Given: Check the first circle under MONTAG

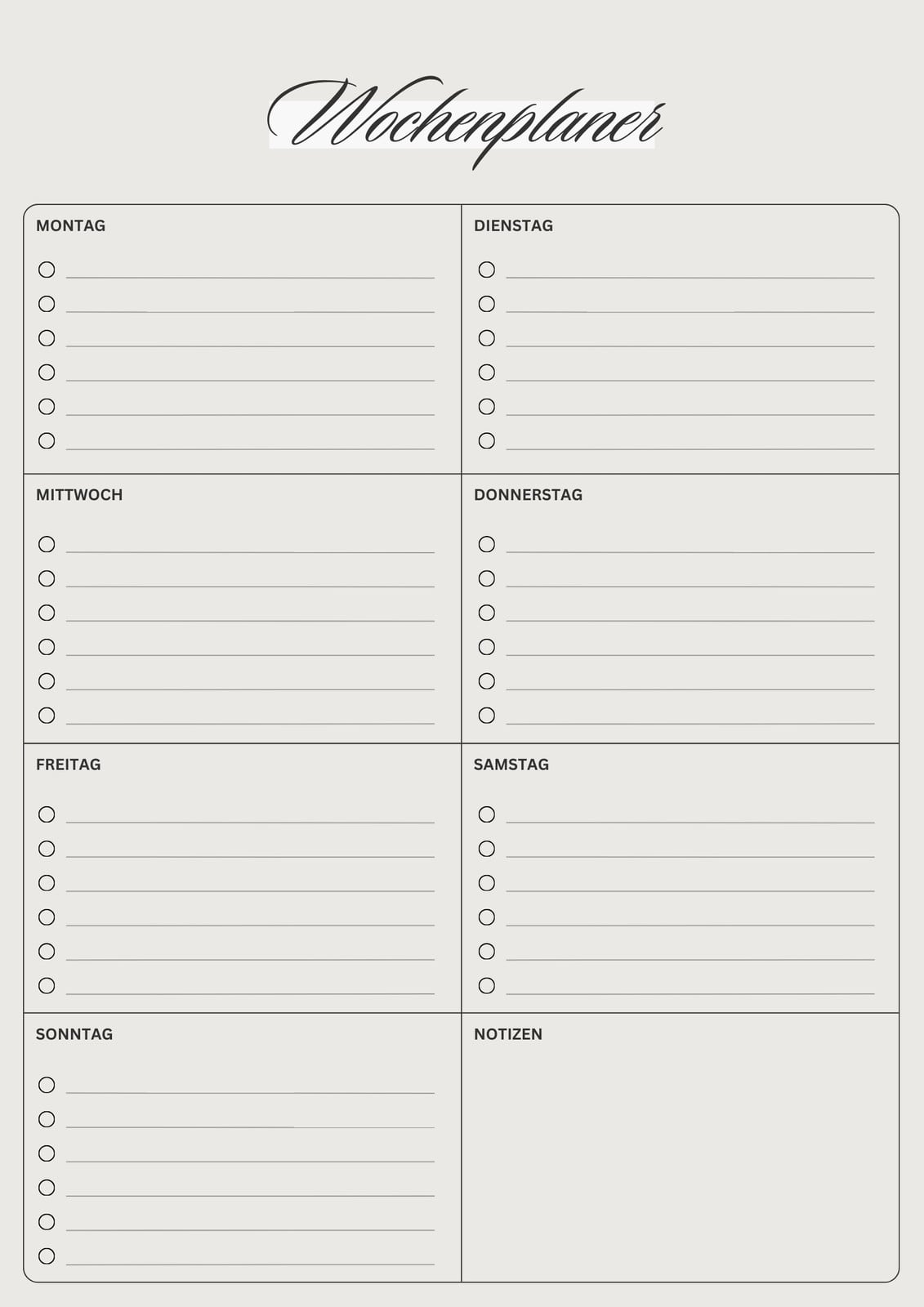Looking at the screenshot, I should (47, 270).
